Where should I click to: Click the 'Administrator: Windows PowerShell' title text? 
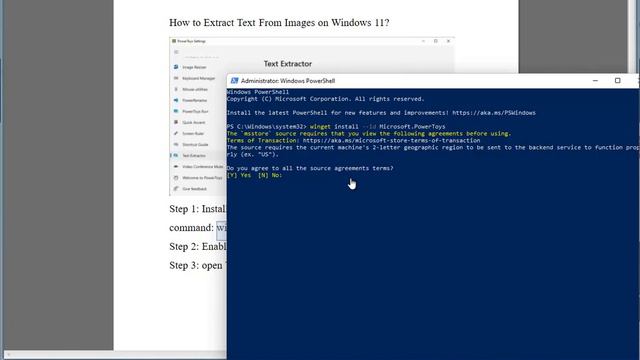pos(288,81)
